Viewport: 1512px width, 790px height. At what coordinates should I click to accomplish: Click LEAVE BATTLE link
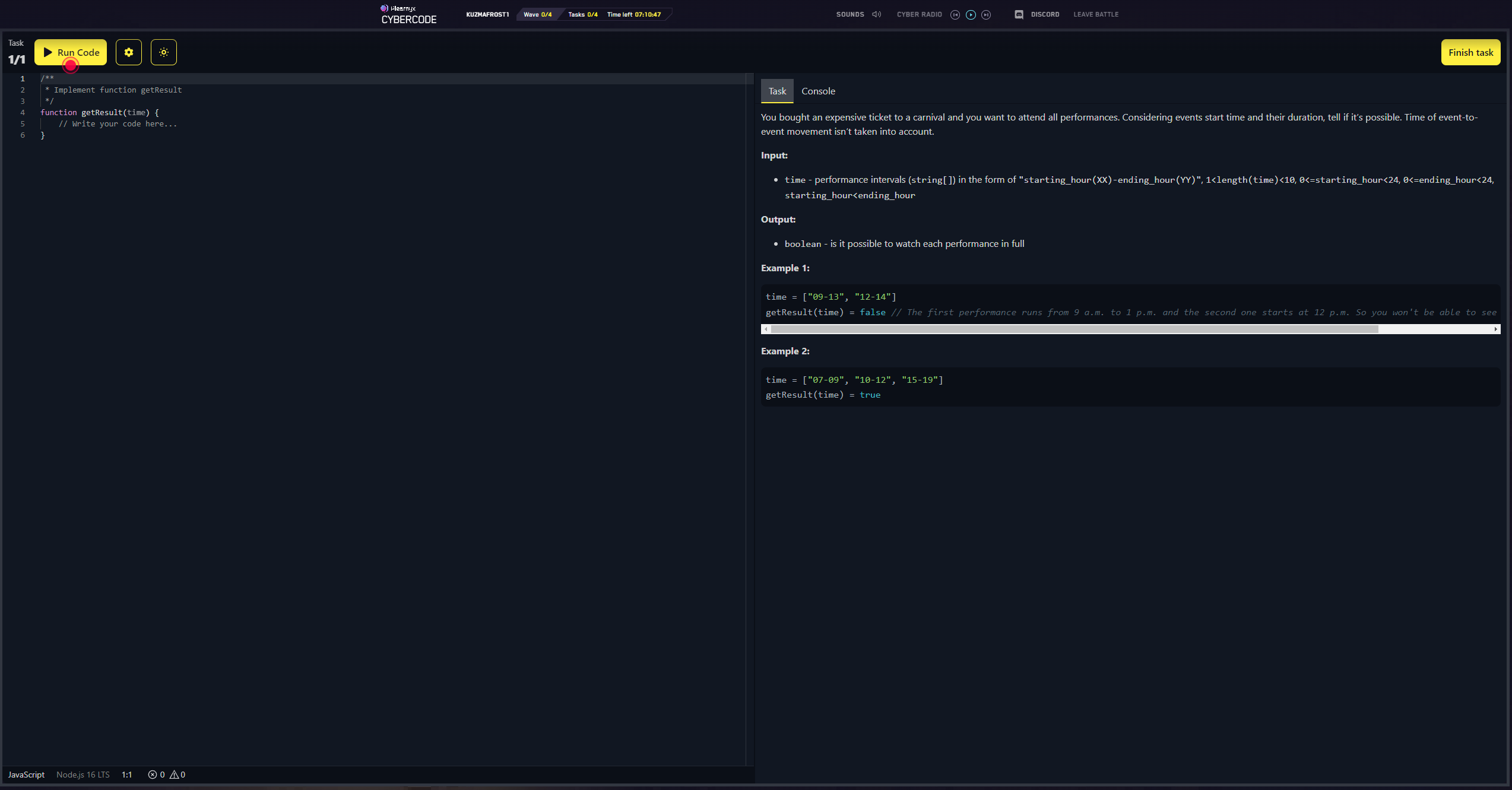pyautogui.click(x=1096, y=14)
